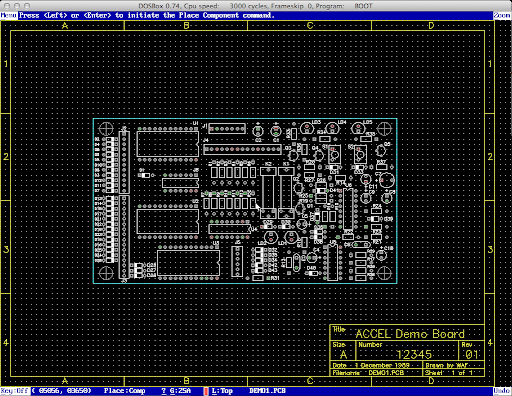Image resolution: width=512 pixels, height=396 pixels.
Task: Open the Zoom command in the top-right corner
Action: [x=502, y=15]
